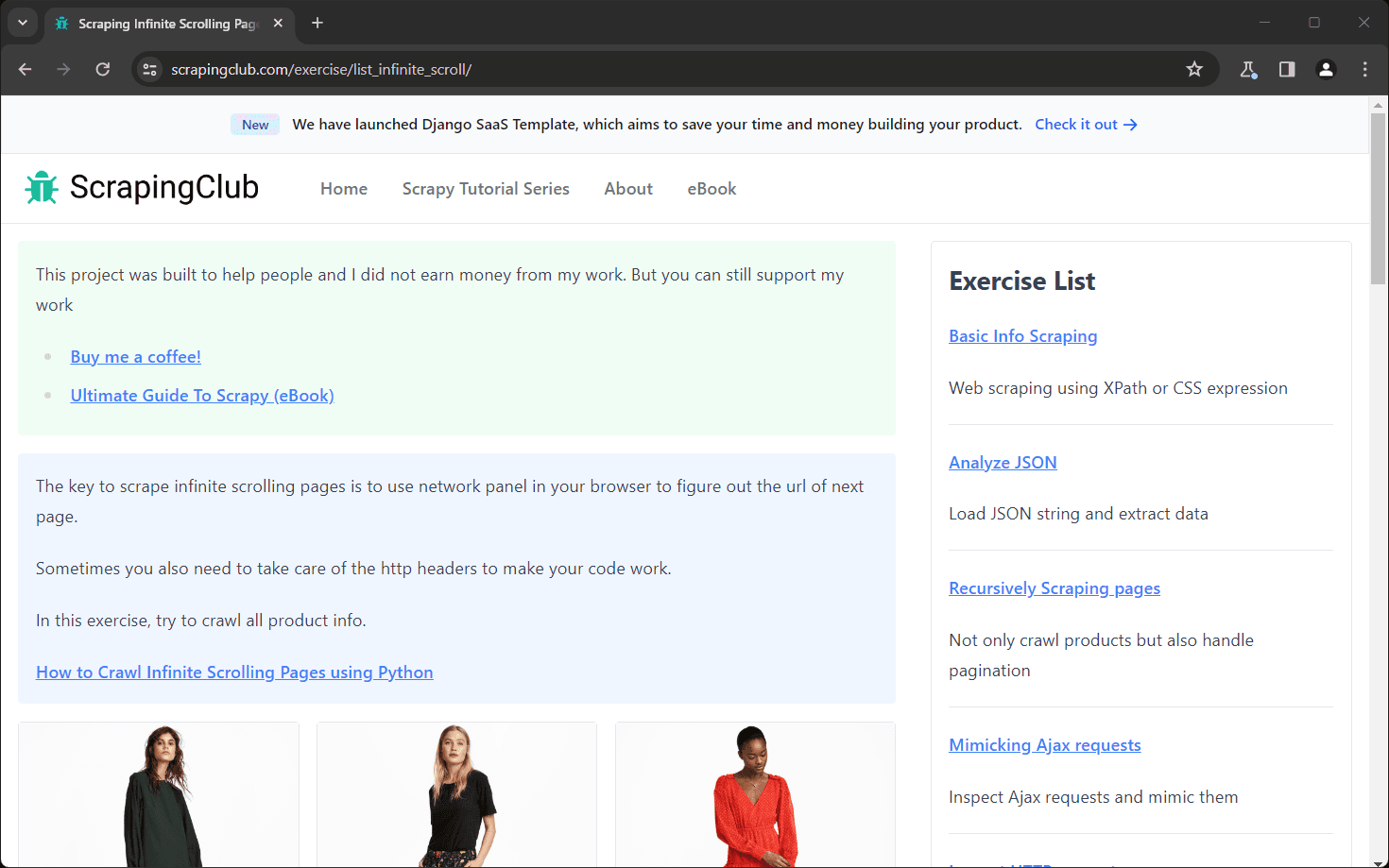
Task: Click the browser back arrow
Action: tap(26, 69)
